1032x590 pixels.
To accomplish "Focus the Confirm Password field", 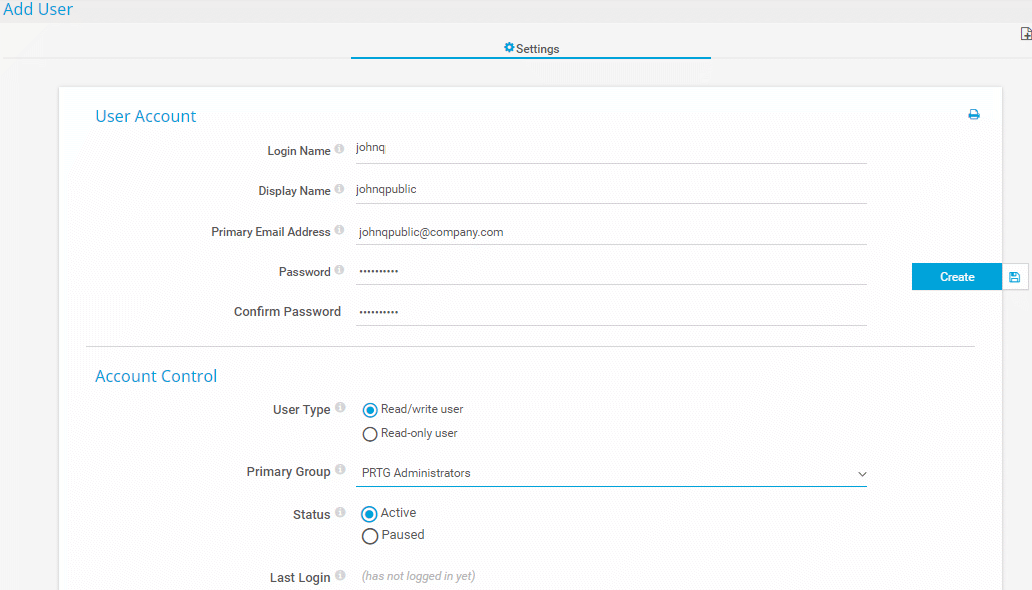I will (611, 312).
